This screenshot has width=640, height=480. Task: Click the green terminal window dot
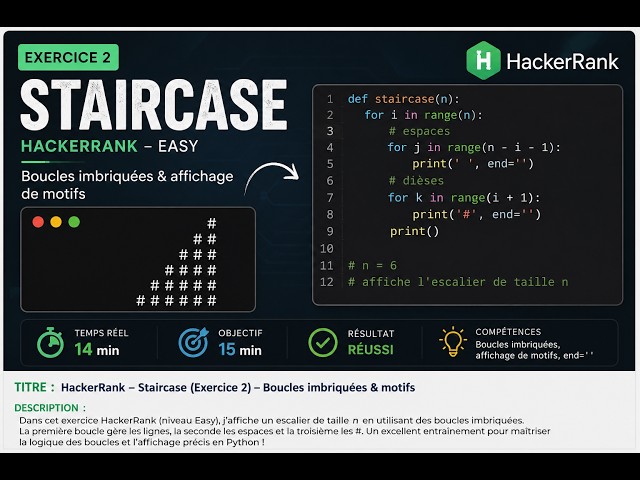coord(74,222)
